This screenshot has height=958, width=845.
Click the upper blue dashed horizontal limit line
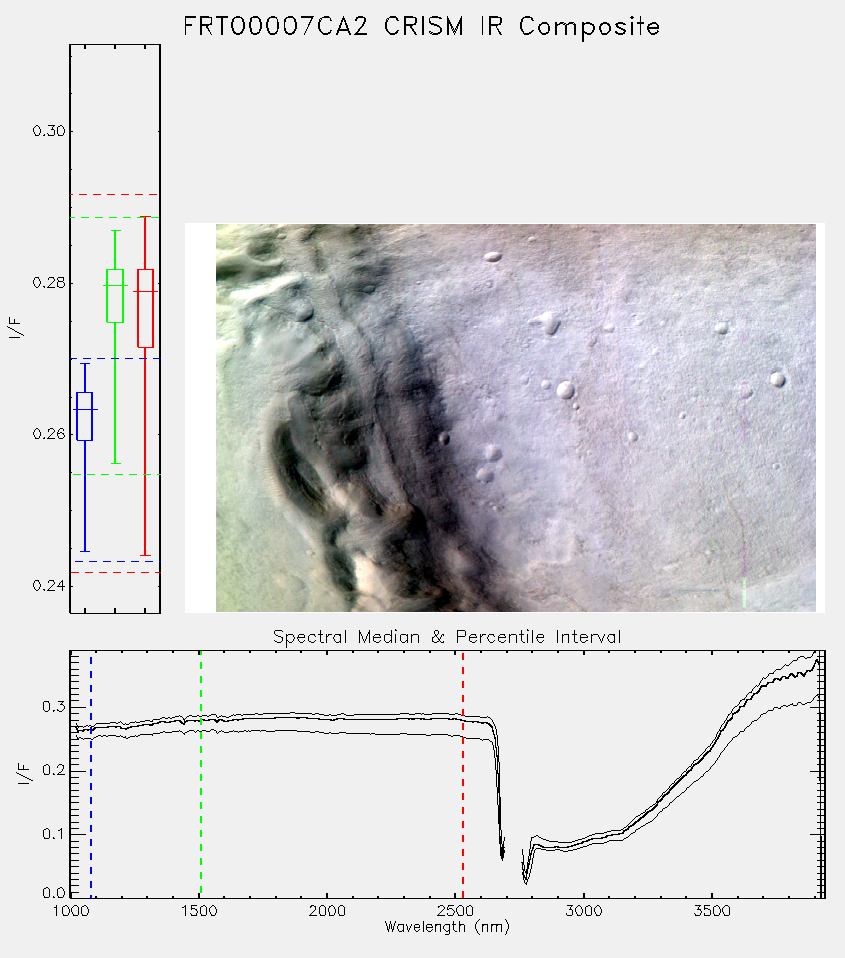pos(115,359)
